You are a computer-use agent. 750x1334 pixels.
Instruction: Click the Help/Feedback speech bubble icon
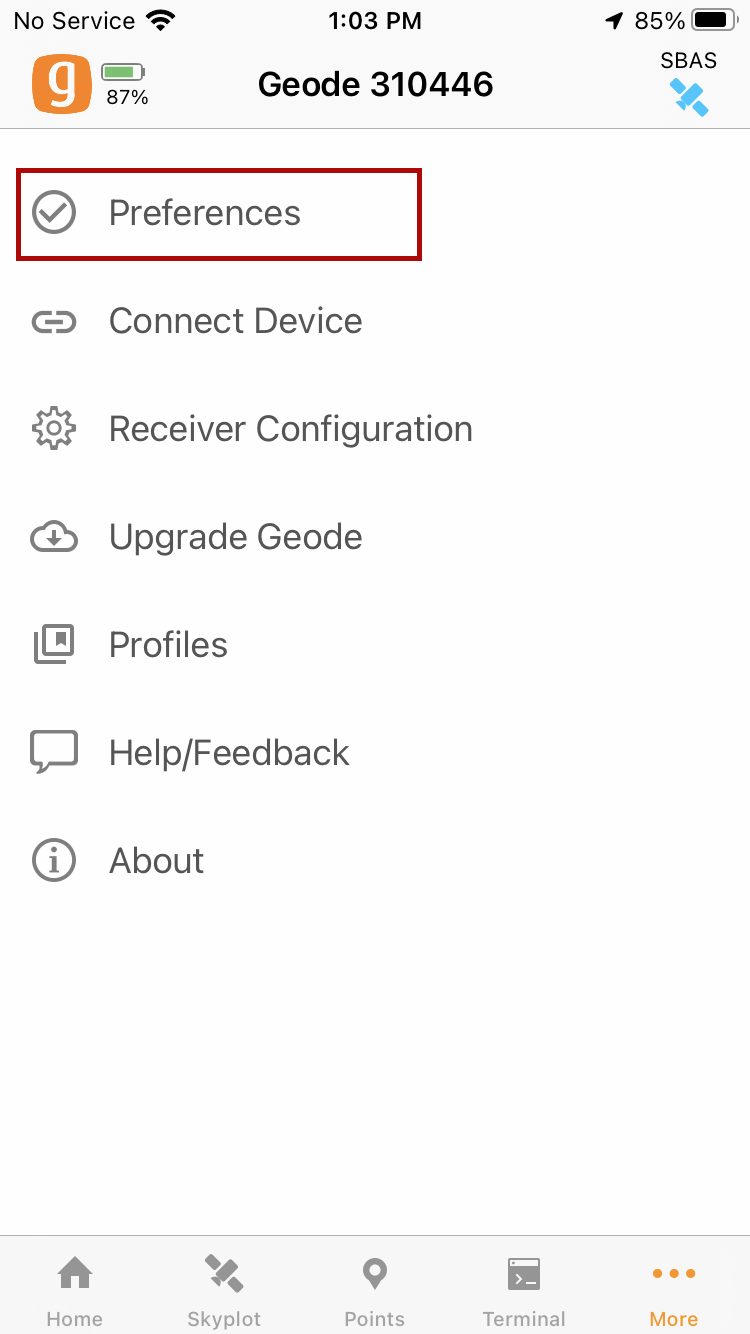coord(54,753)
